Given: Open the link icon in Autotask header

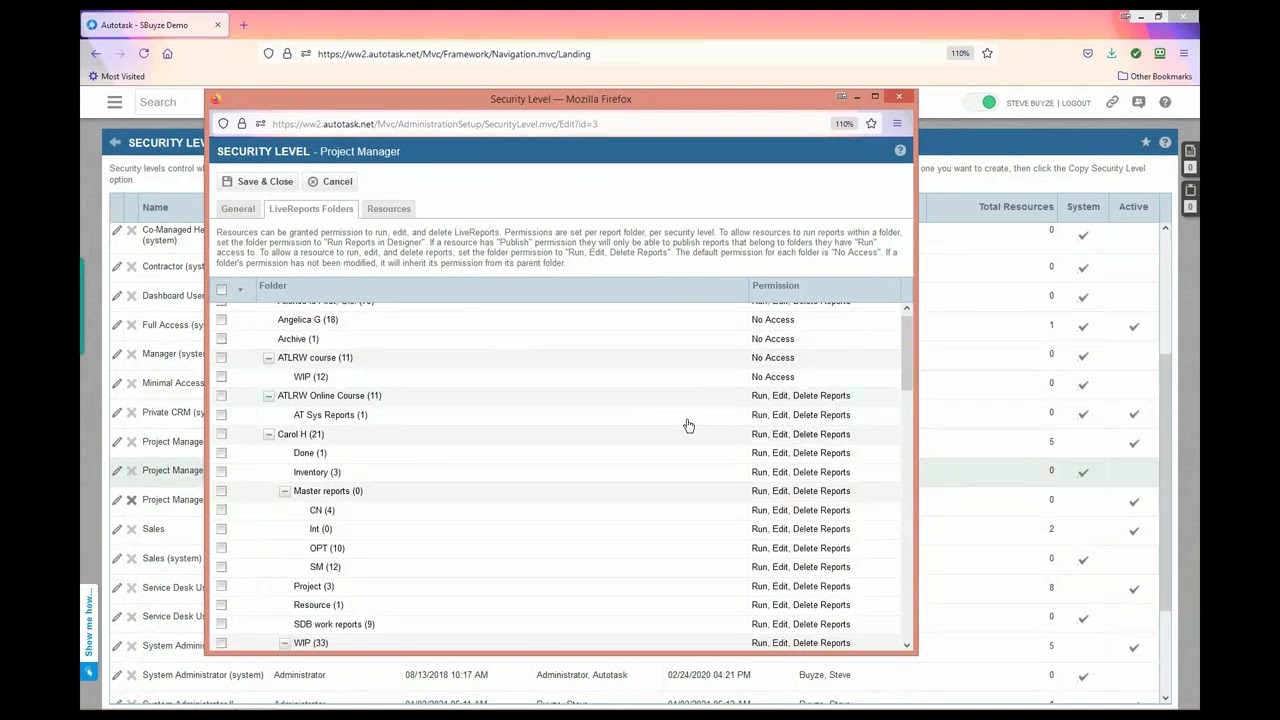Looking at the screenshot, I should tap(1112, 102).
